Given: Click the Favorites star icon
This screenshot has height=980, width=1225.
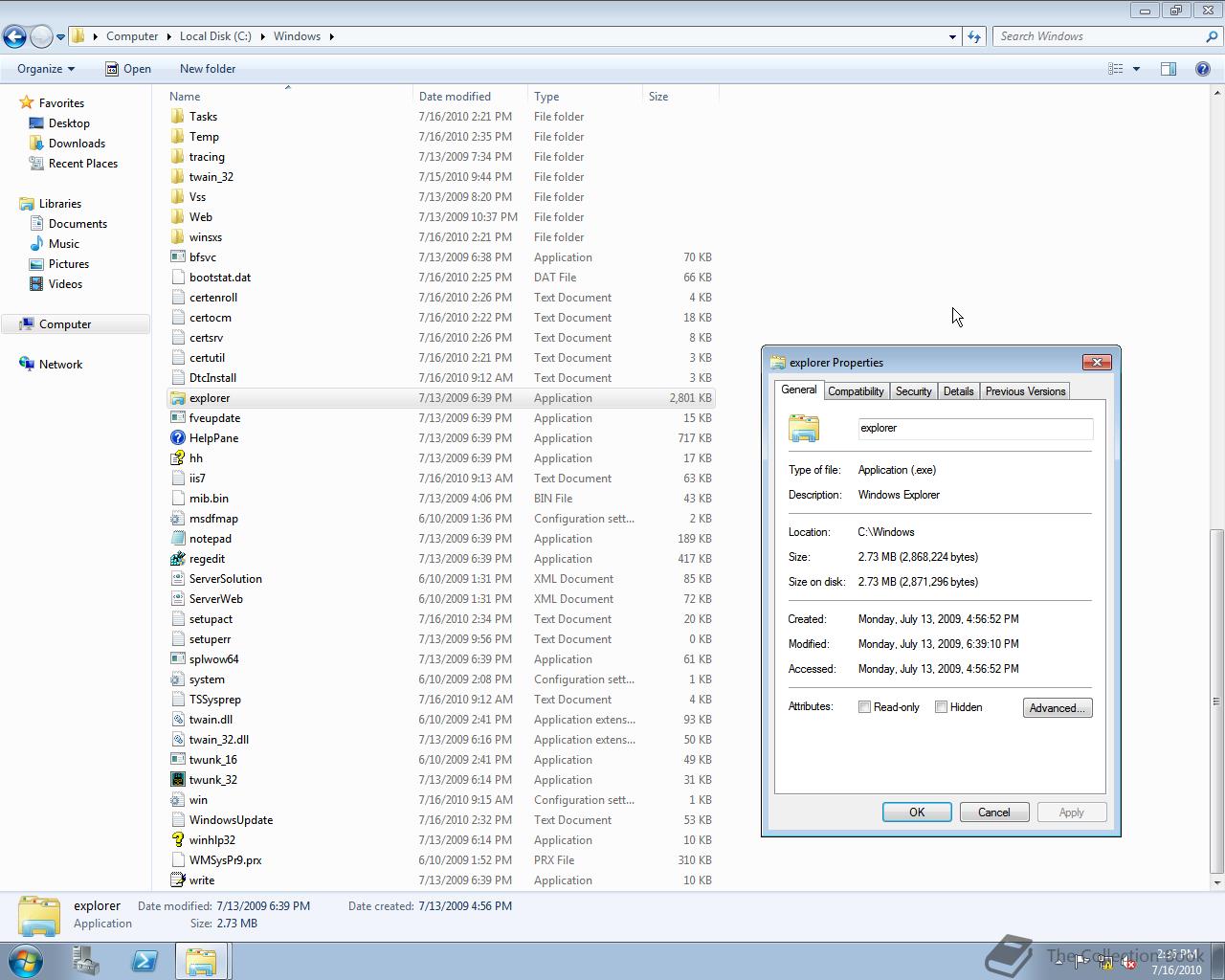Looking at the screenshot, I should point(27,102).
